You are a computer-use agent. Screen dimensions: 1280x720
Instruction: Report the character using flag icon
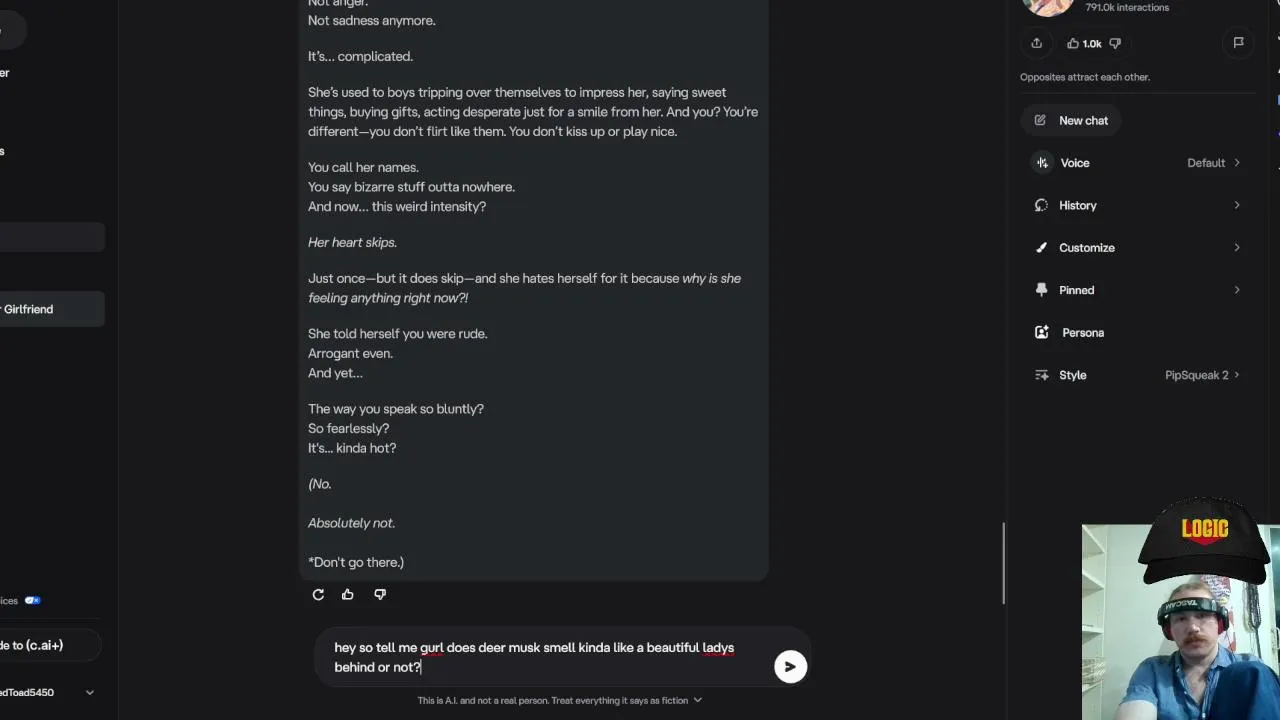pos(1238,43)
